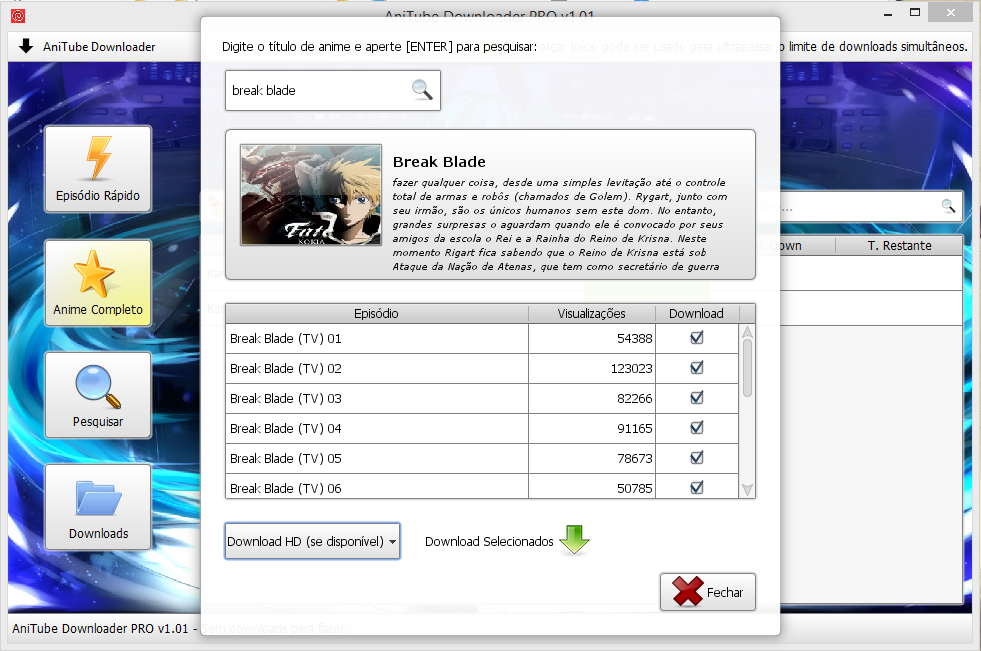Click the views value 123023

[x=631, y=368]
